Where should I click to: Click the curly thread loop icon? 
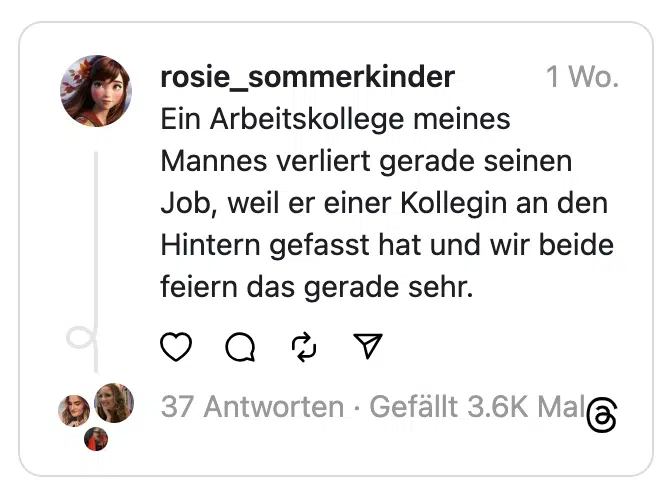(x=81, y=341)
